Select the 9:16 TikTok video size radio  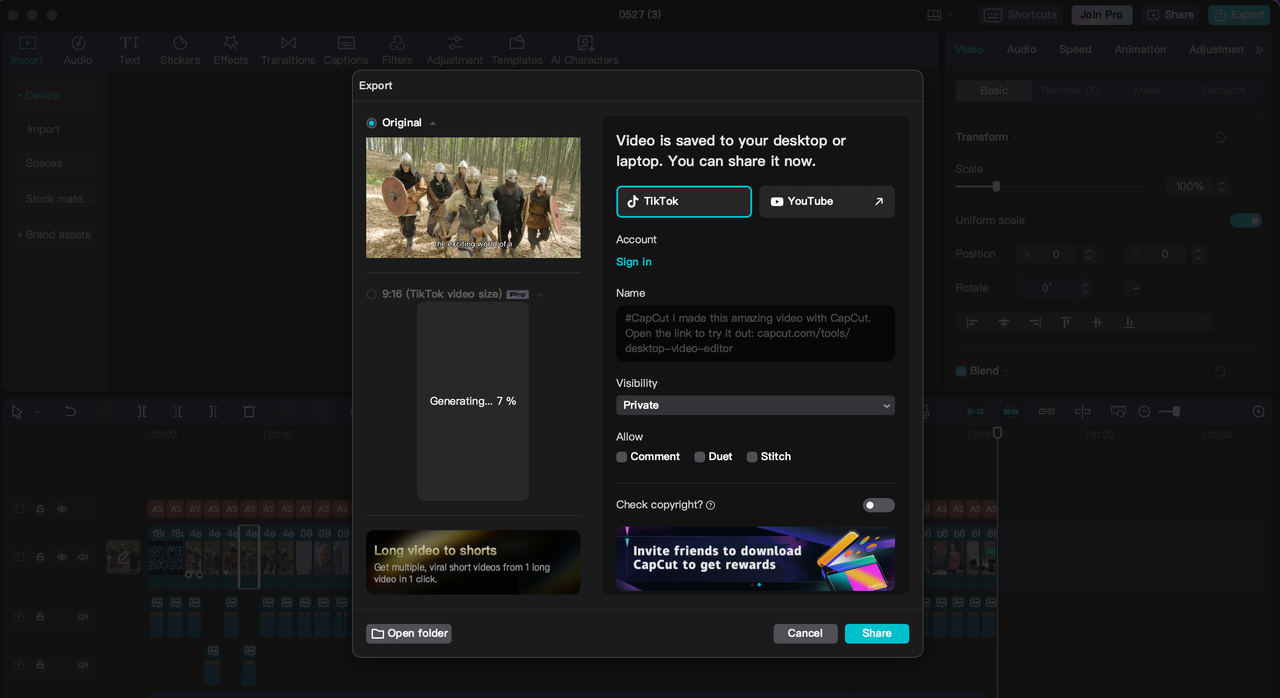pyautogui.click(x=372, y=295)
